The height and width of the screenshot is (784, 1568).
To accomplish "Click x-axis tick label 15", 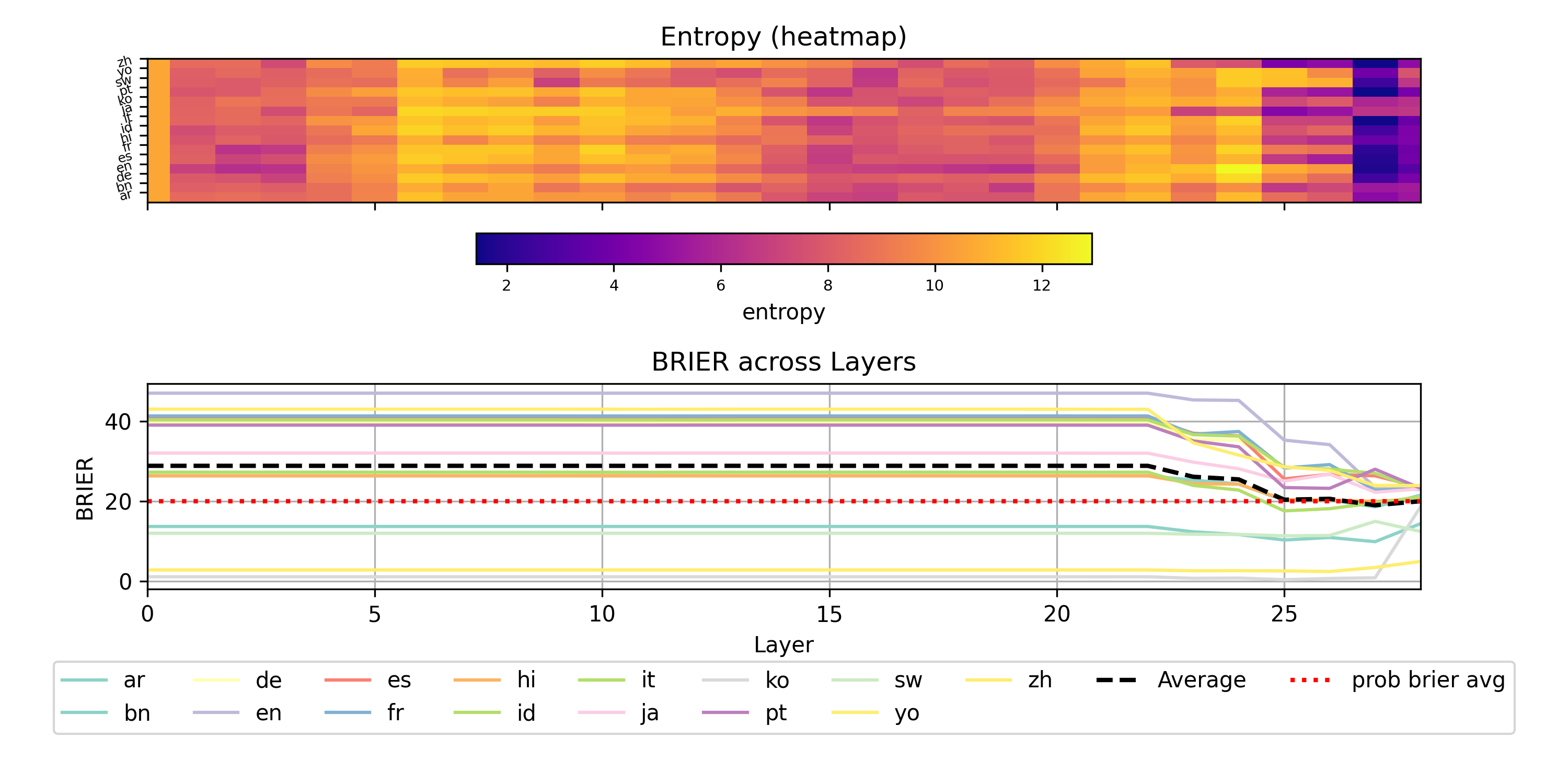I will (829, 614).
